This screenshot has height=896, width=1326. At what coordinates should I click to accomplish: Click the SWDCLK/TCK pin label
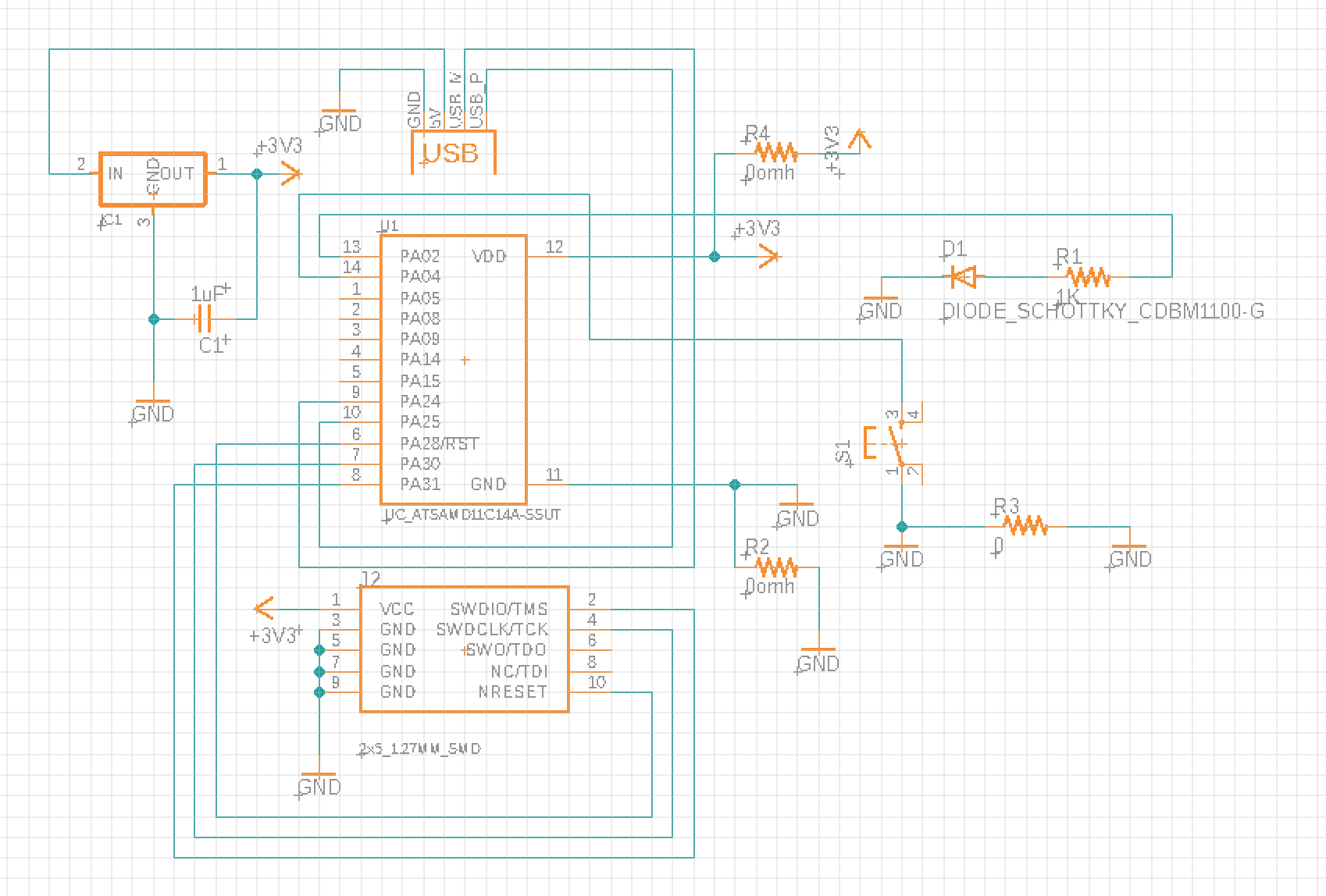[493, 629]
